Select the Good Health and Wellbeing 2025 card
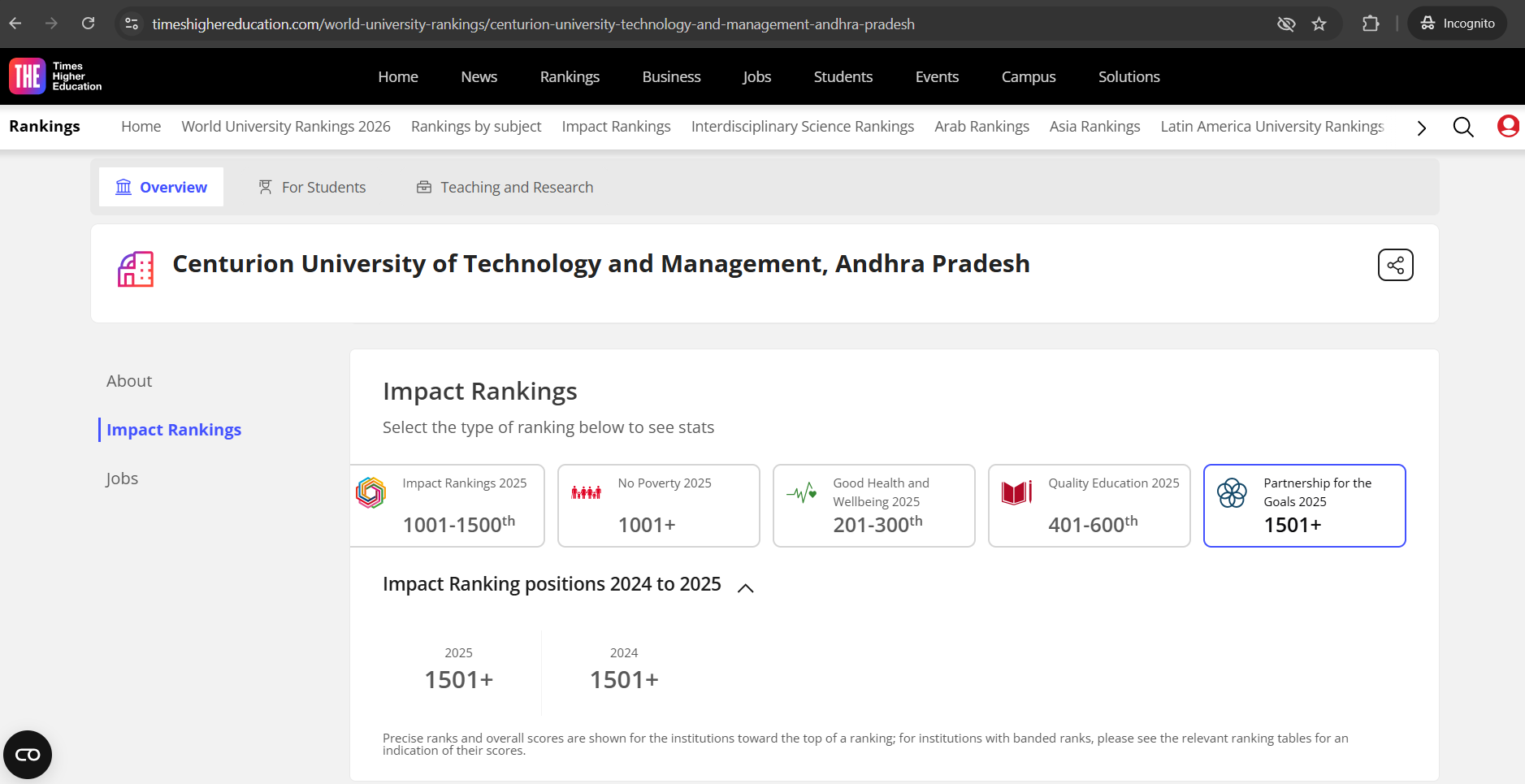Image resolution: width=1525 pixels, height=784 pixels. [x=873, y=505]
